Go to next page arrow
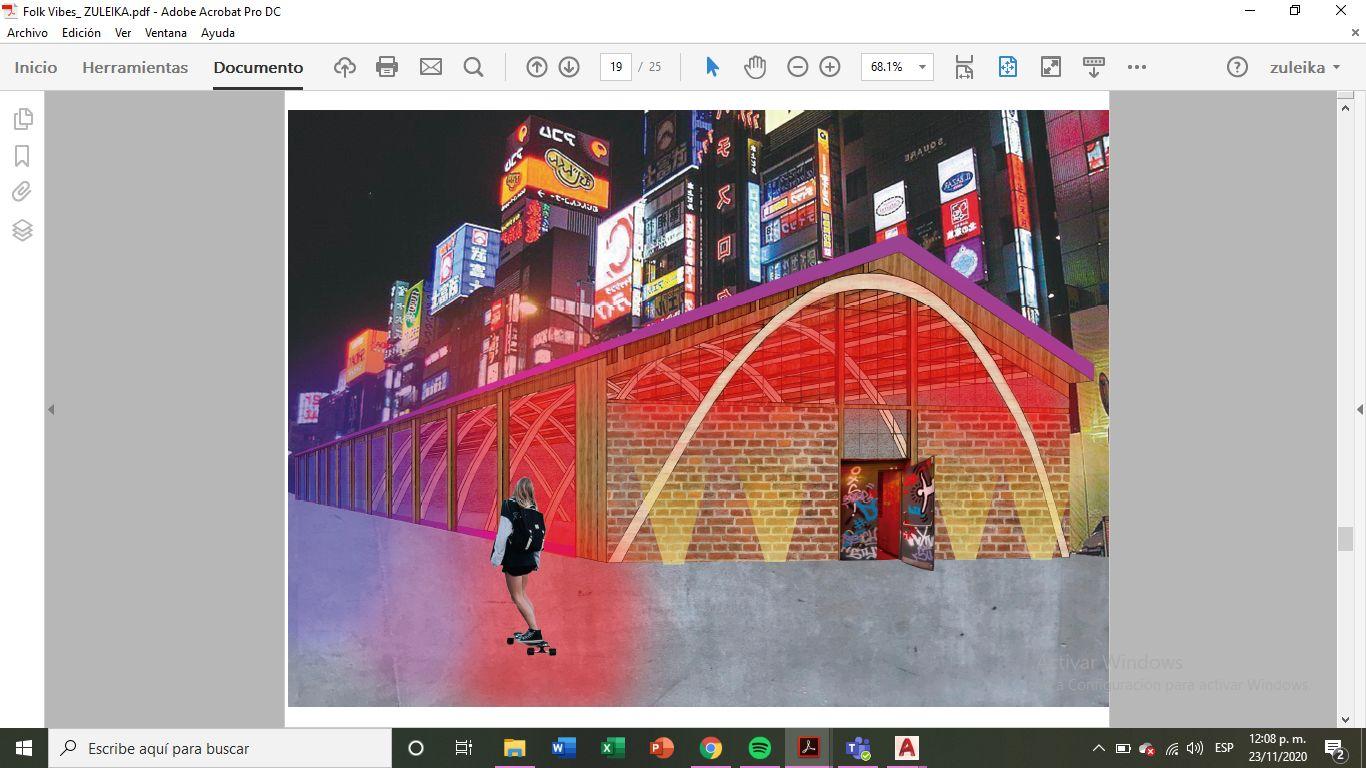 tap(569, 67)
